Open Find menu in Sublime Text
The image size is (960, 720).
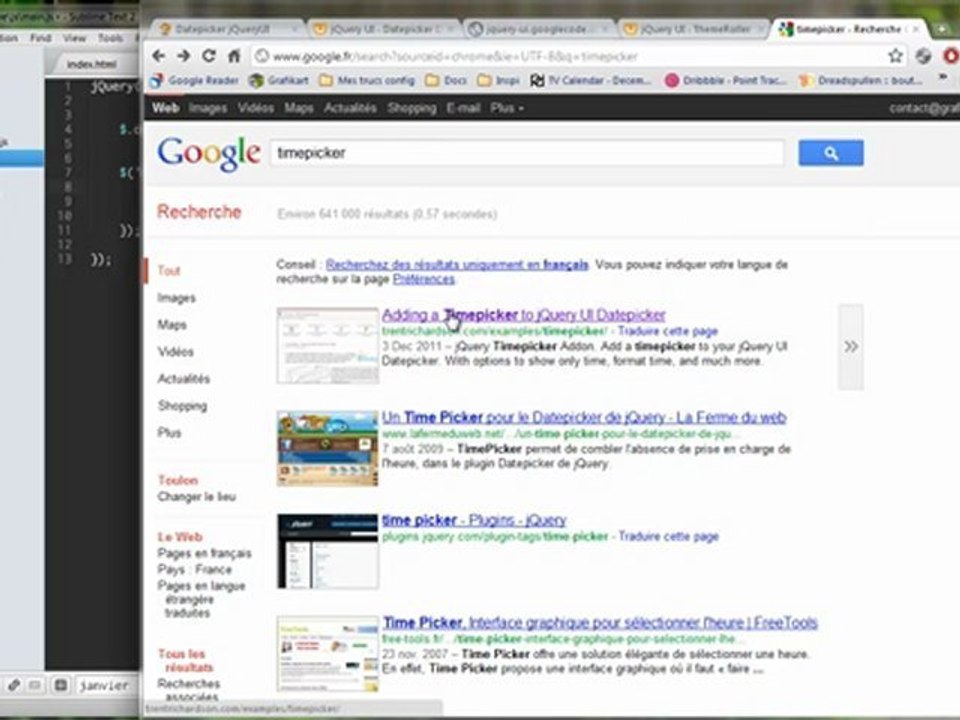(40, 38)
